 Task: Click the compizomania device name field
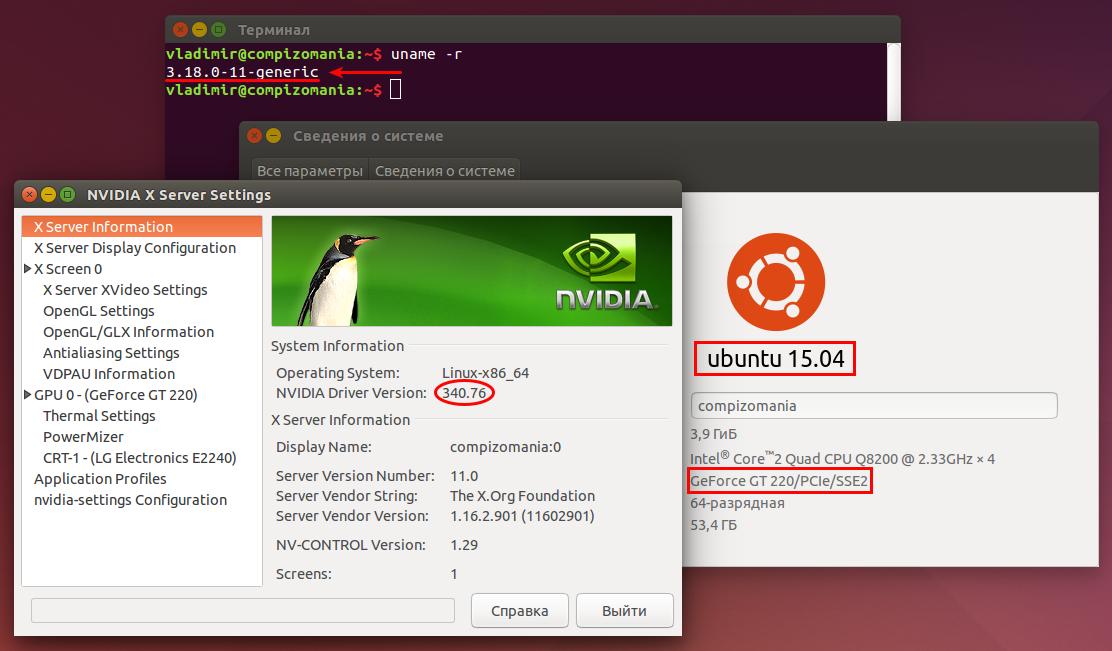click(x=874, y=406)
